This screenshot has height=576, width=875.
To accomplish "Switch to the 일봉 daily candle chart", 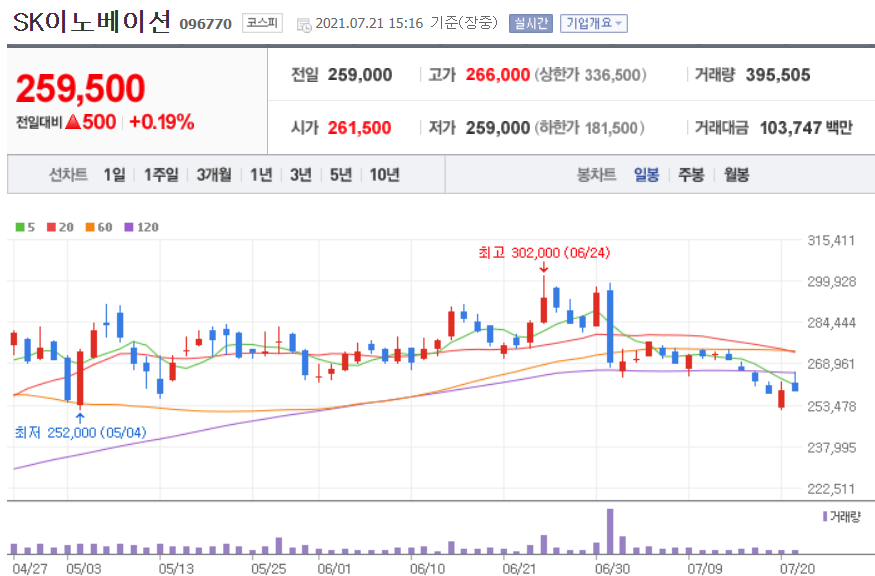I will tap(647, 175).
